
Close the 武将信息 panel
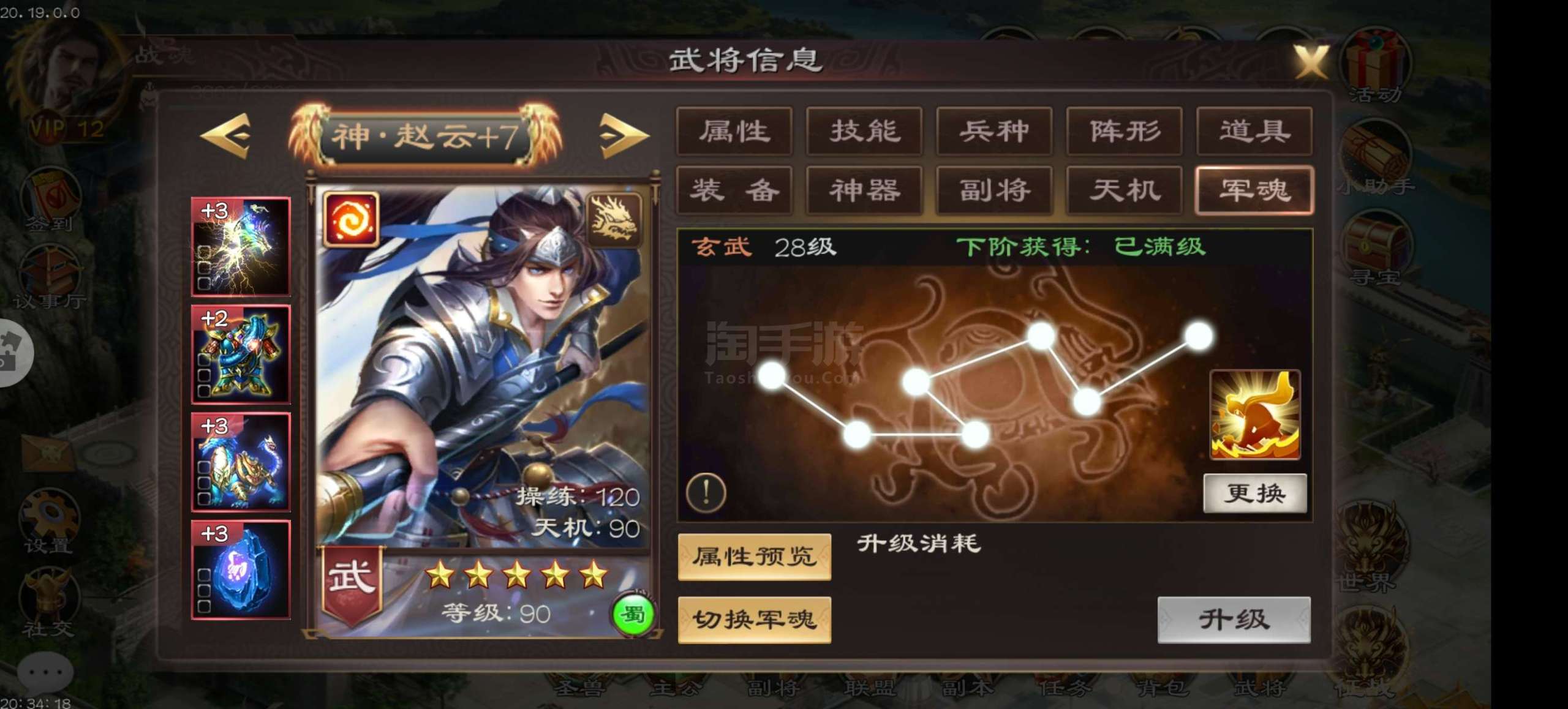point(1311,61)
